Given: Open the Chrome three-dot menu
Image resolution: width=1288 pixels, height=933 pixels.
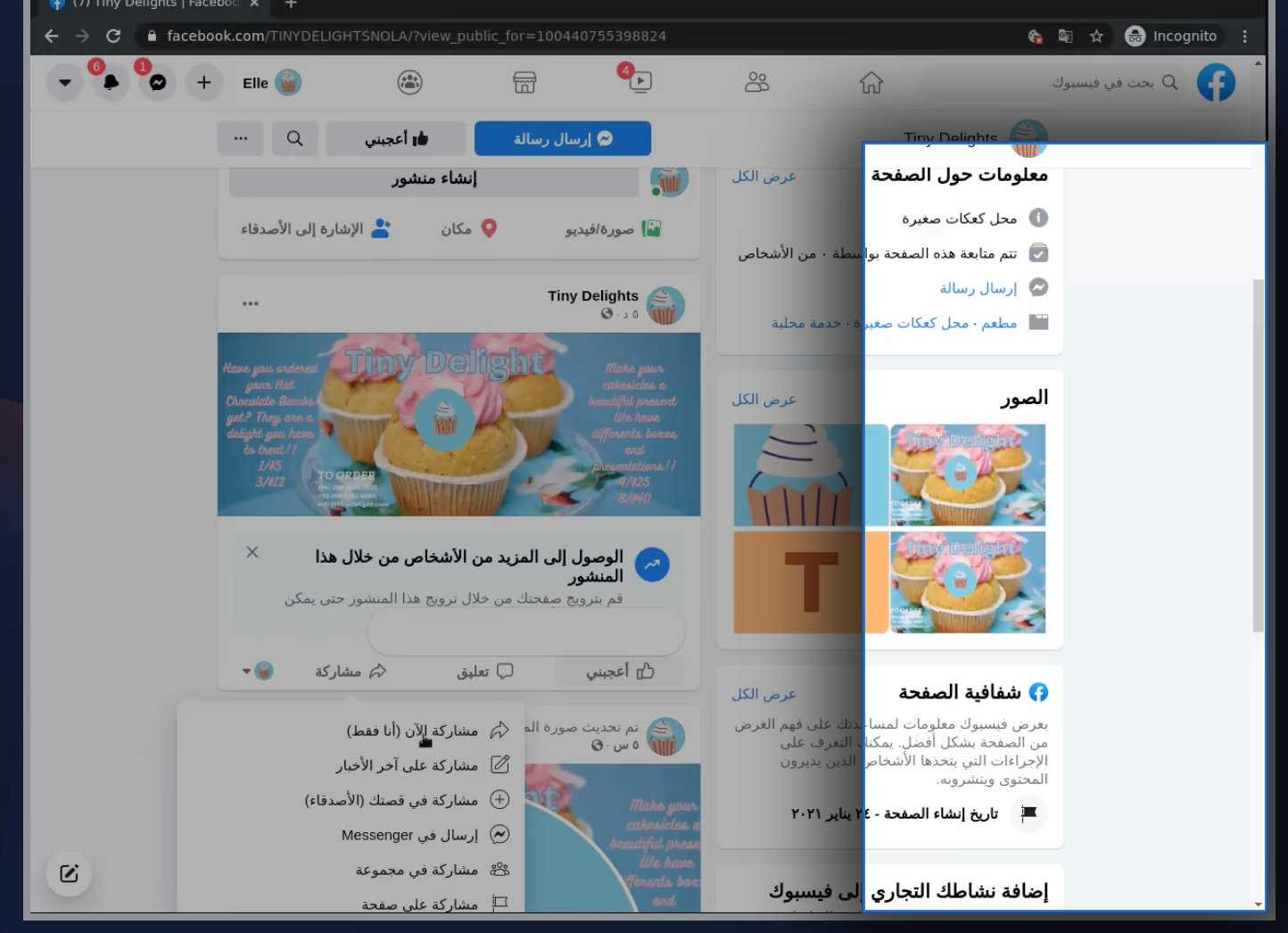Looking at the screenshot, I should click(x=1244, y=36).
